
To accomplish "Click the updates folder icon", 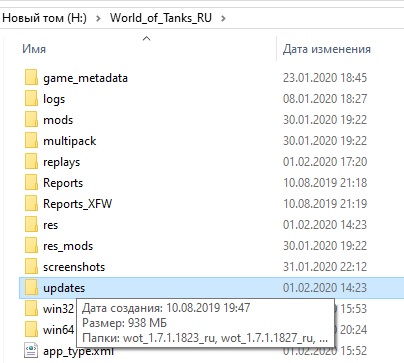I will [x=31, y=288].
